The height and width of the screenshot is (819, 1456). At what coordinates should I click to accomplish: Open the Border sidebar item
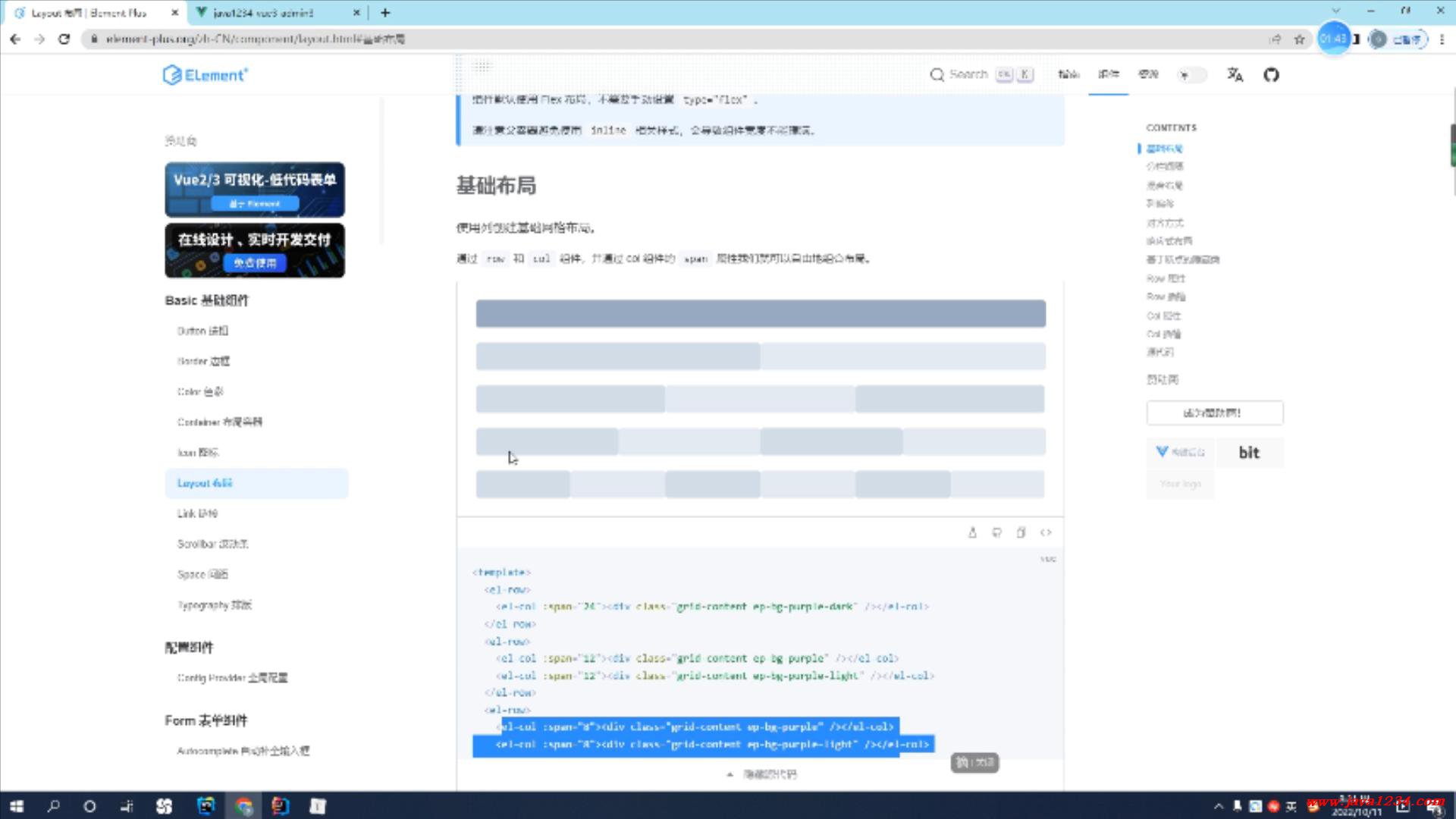[x=203, y=361]
